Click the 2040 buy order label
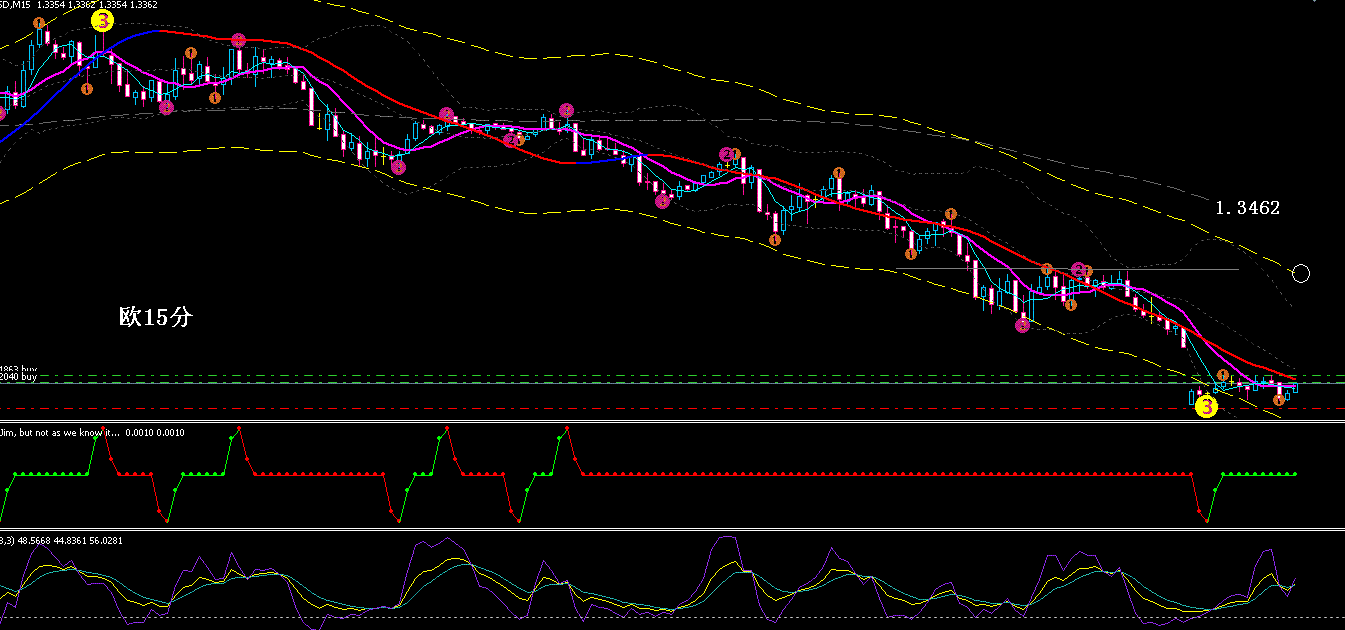 point(18,378)
